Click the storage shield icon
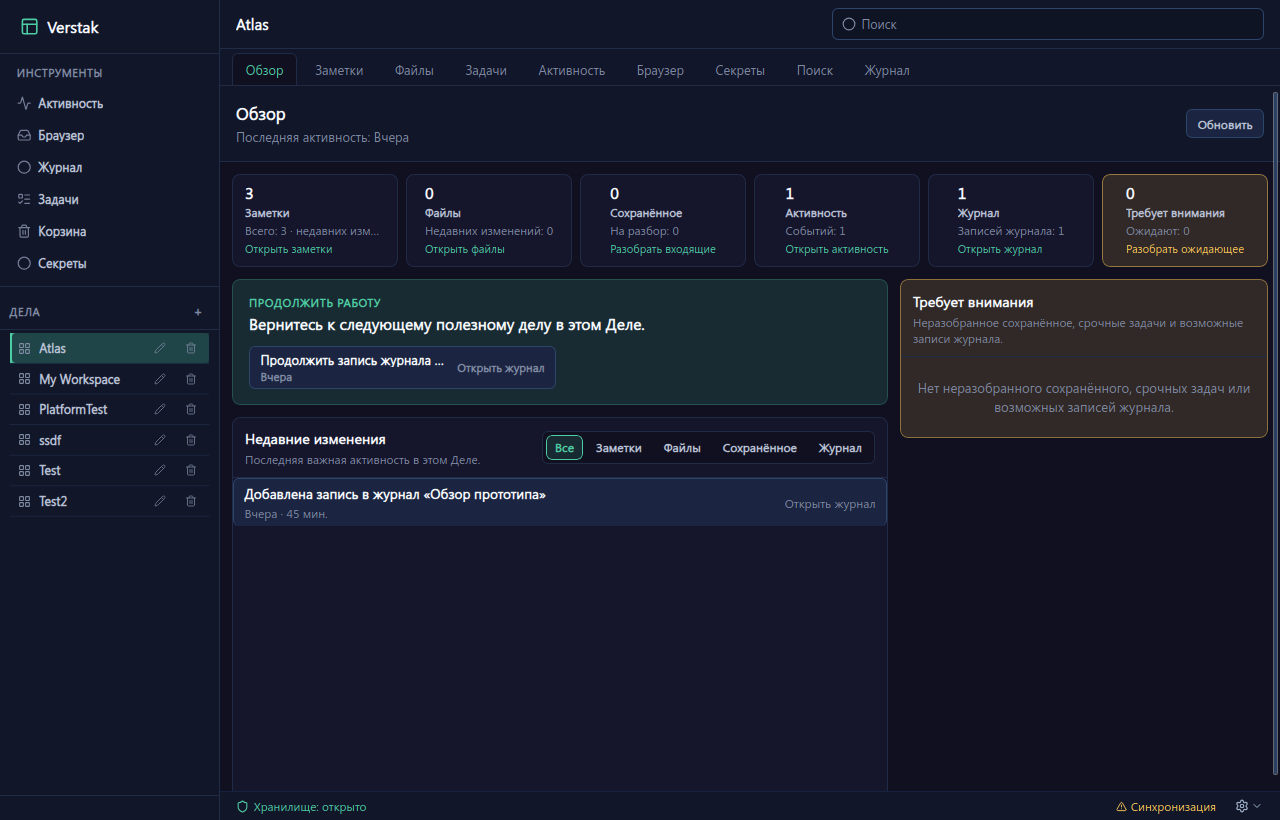The width and height of the screenshot is (1280, 820). pos(242,807)
